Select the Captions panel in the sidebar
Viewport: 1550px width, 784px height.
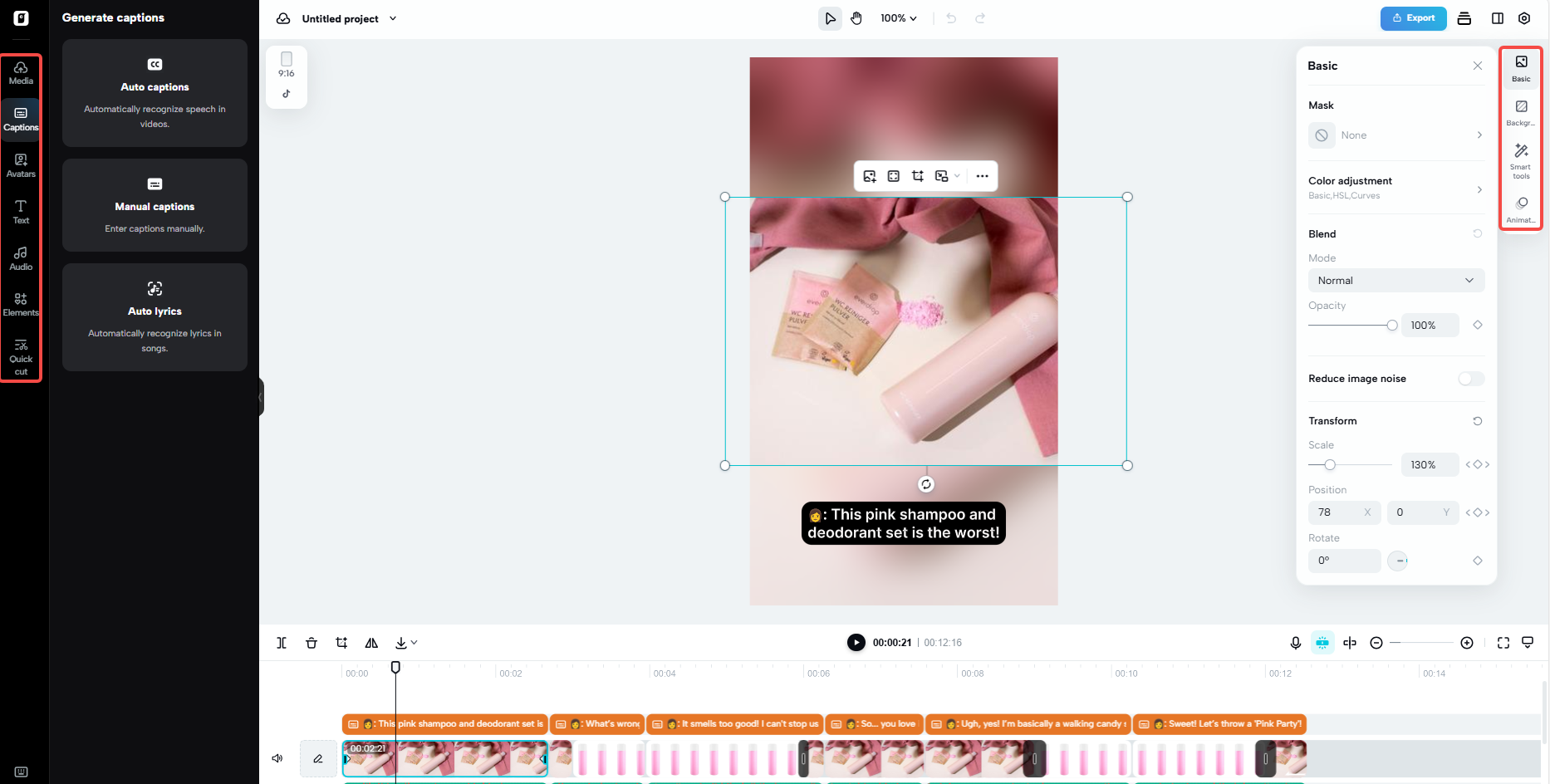[x=21, y=118]
